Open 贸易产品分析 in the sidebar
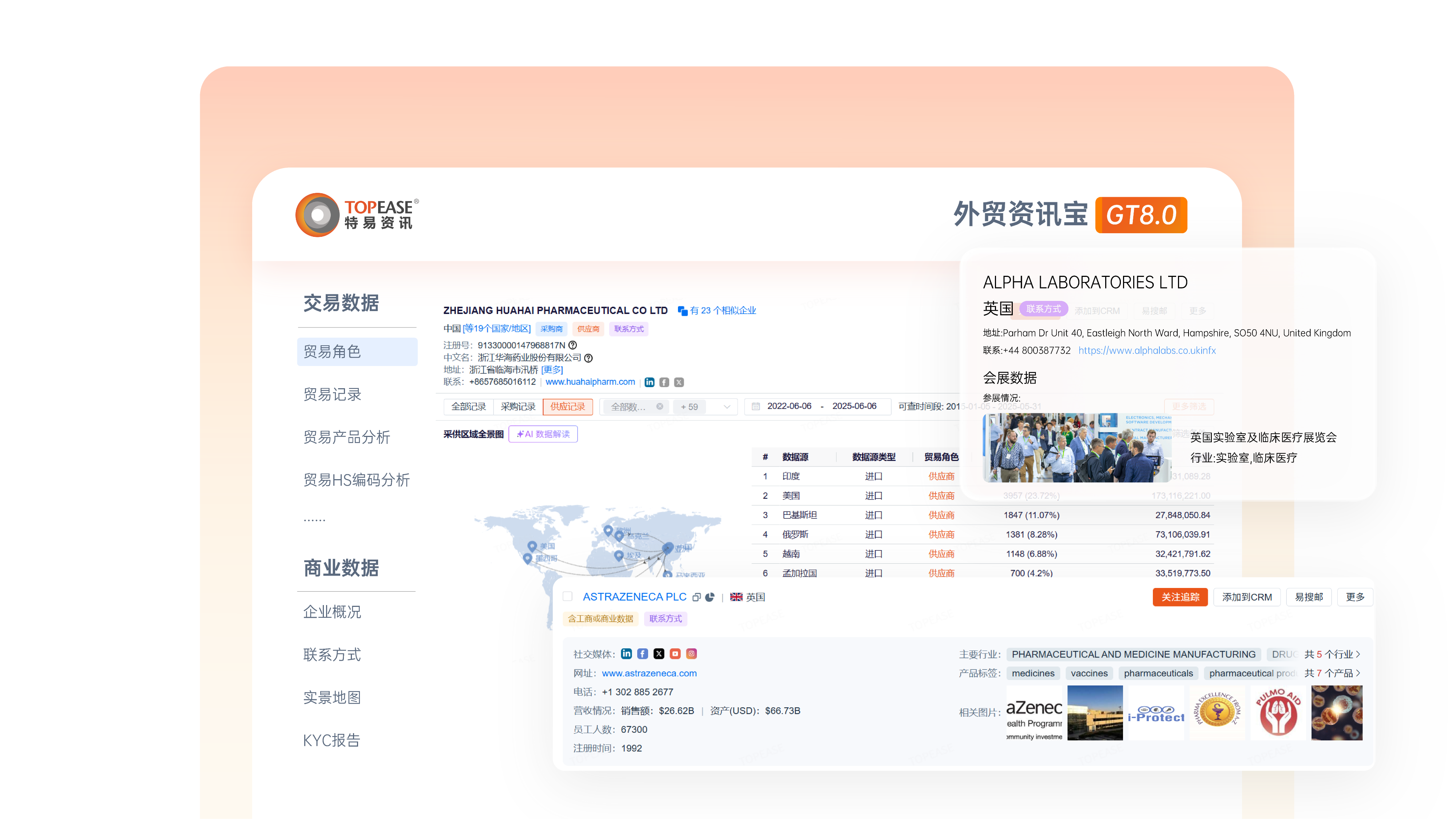The image size is (1456, 819). 347,437
